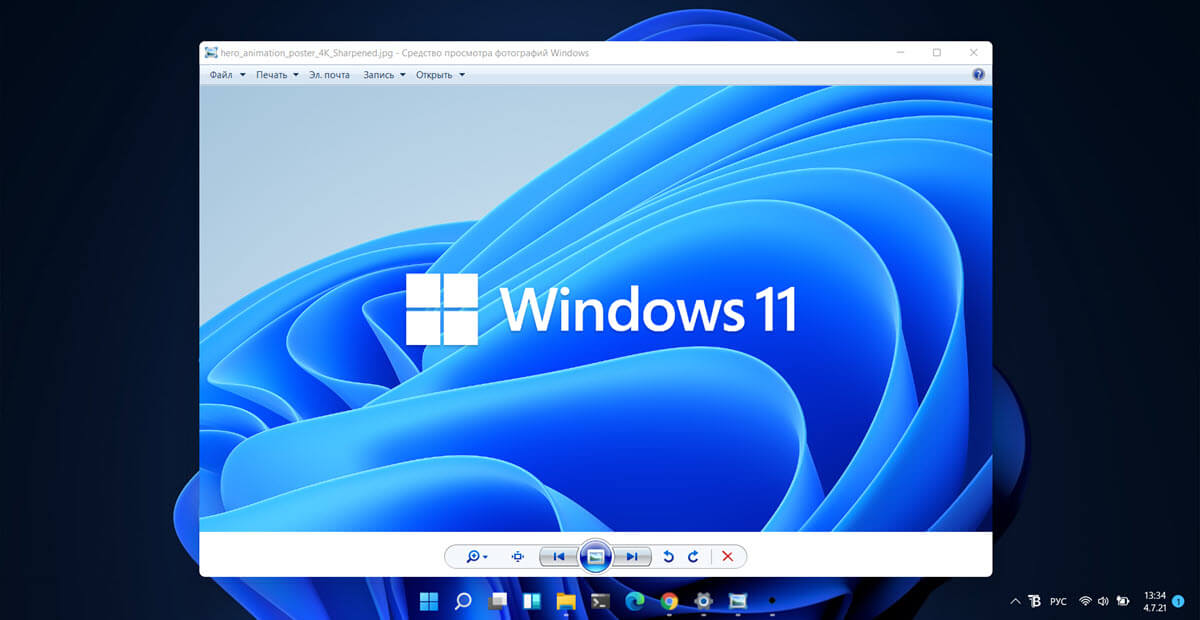Image resolution: width=1200 pixels, height=620 pixels.
Task: Open the Файл menu
Action: pyautogui.click(x=227, y=75)
